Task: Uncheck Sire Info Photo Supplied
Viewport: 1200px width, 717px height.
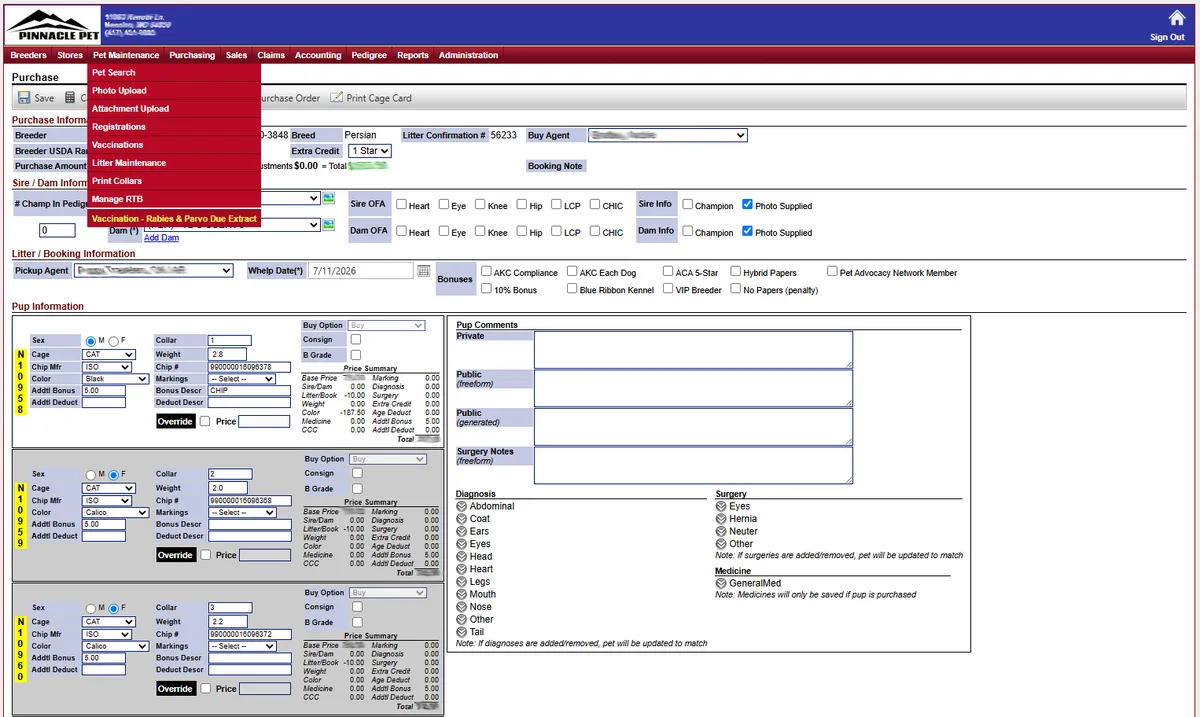Action: point(747,205)
